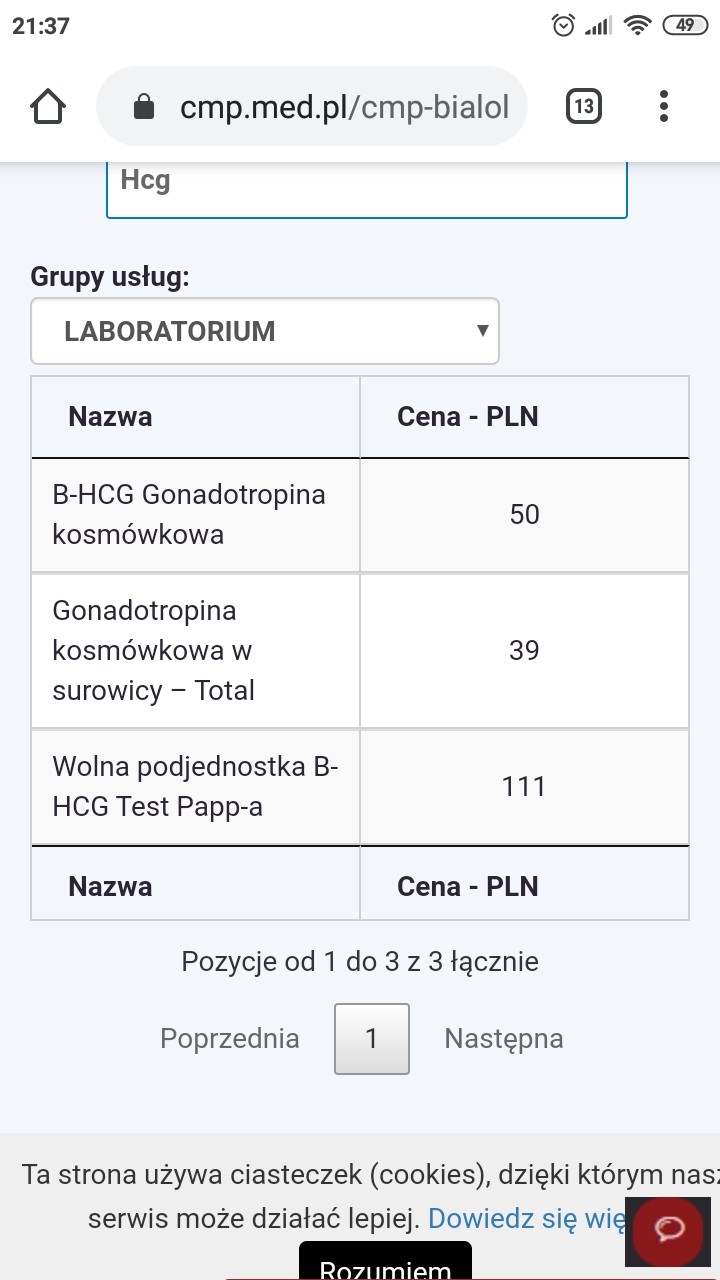This screenshot has width=720, height=1280.
Task: Tap the alarm clock status icon
Action: (564, 26)
